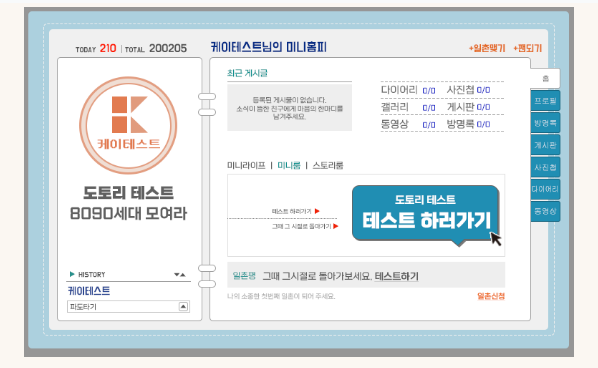598x368 pixels.
Task: Open the 파도타기 dropdown box
Action: [x=128, y=307]
